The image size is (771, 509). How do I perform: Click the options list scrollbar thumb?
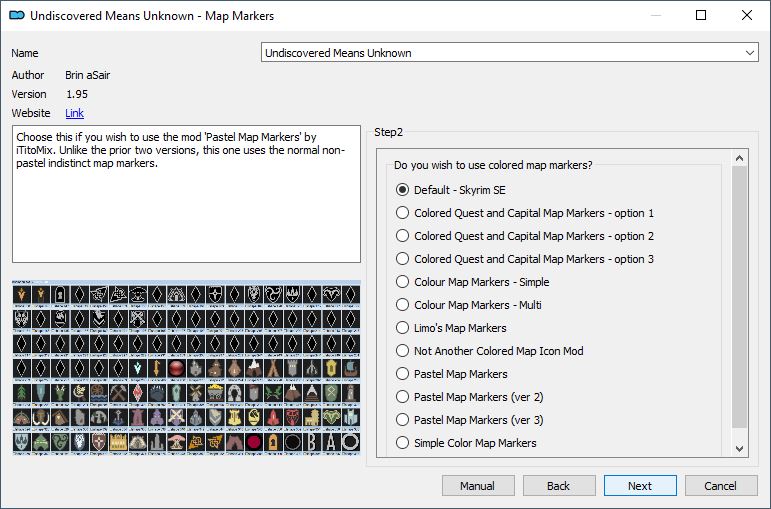[x=740, y=297]
